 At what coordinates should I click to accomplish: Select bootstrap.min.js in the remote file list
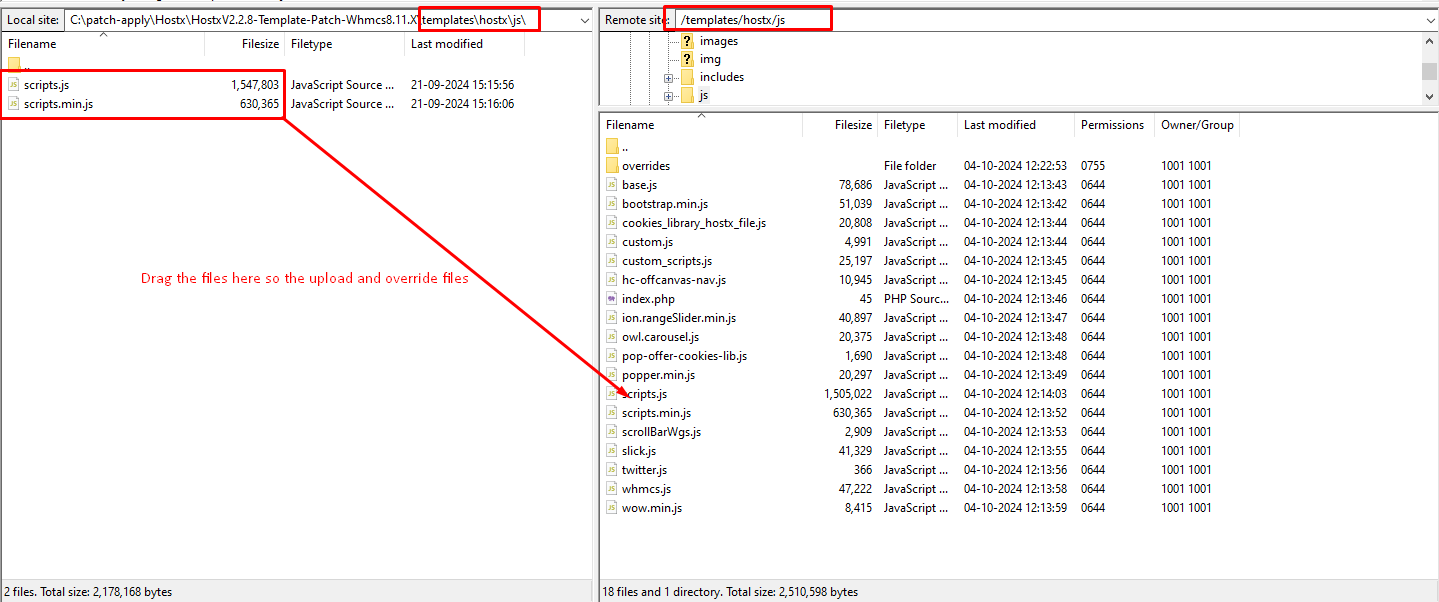664,204
